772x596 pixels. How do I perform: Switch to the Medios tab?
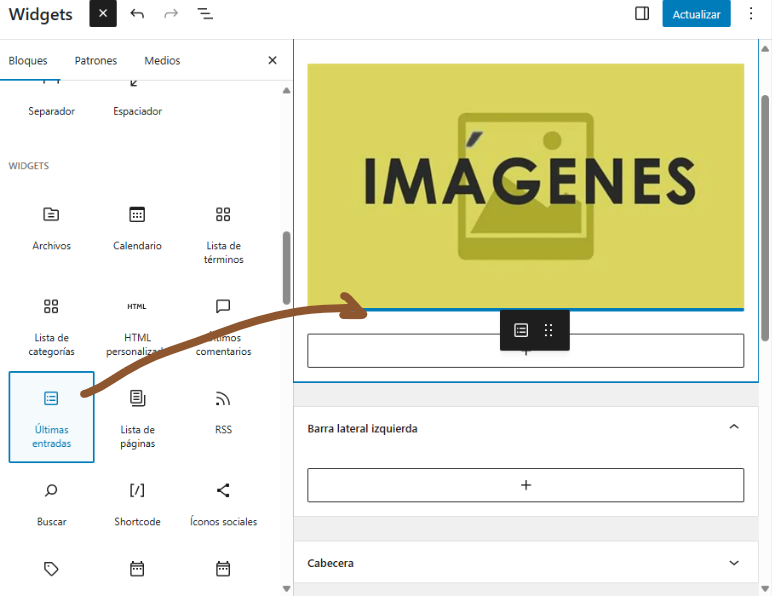162,61
